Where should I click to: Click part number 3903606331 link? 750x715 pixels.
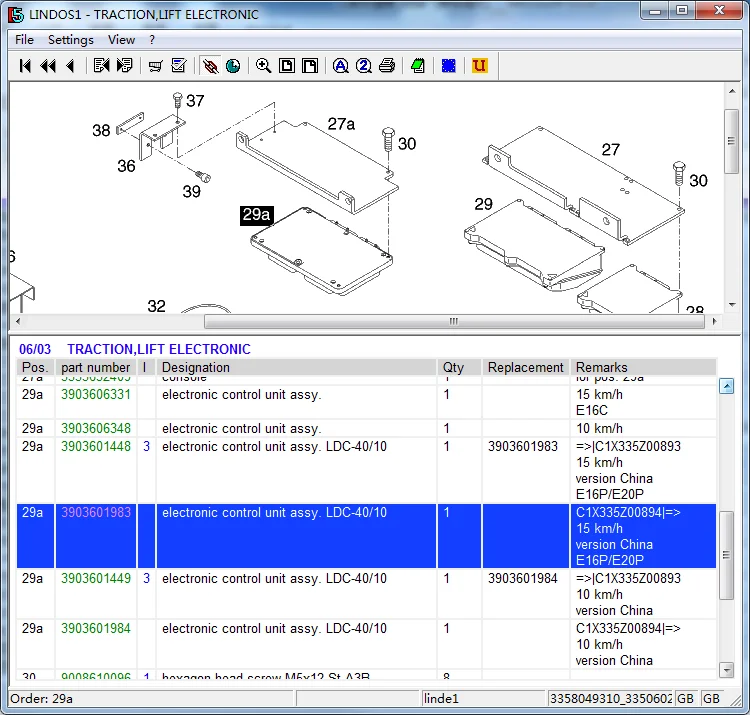click(x=96, y=395)
